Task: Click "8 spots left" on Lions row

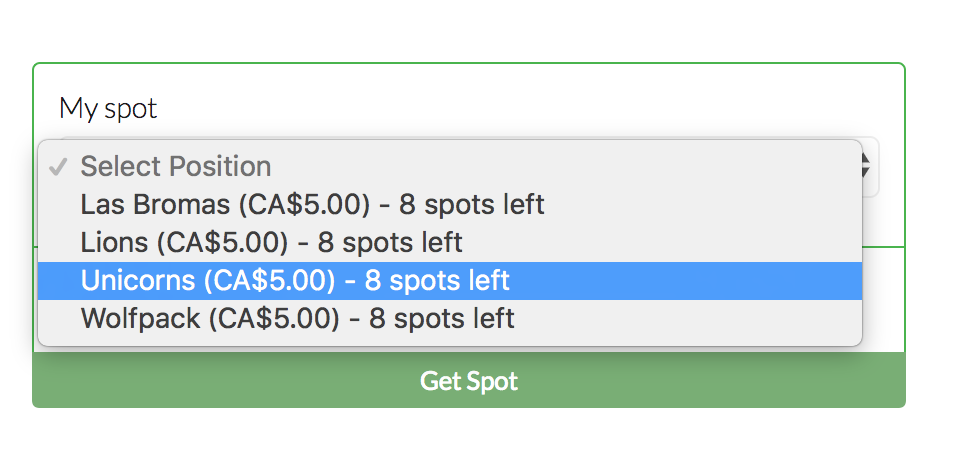Action: click(x=390, y=243)
